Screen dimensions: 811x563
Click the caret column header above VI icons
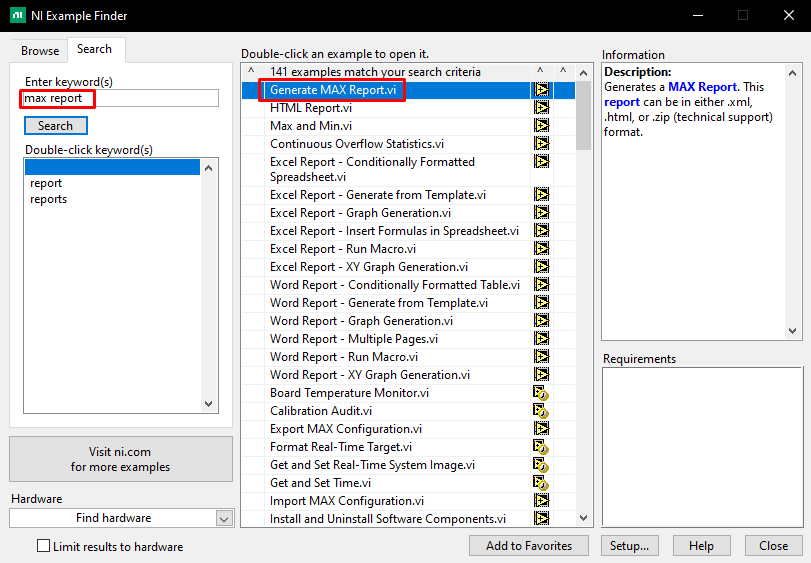point(540,72)
